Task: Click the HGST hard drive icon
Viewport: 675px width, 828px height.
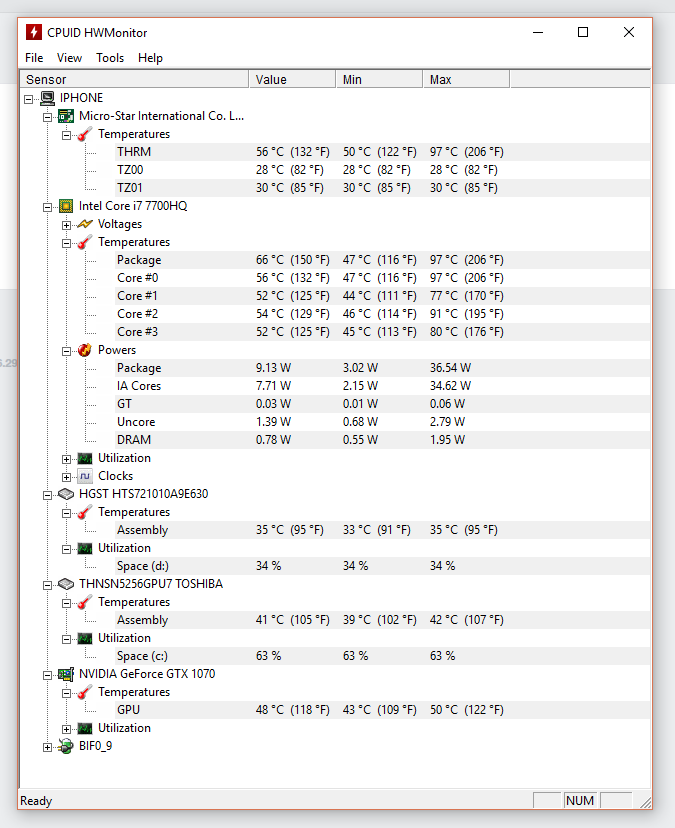Action: [x=66, y=494]
